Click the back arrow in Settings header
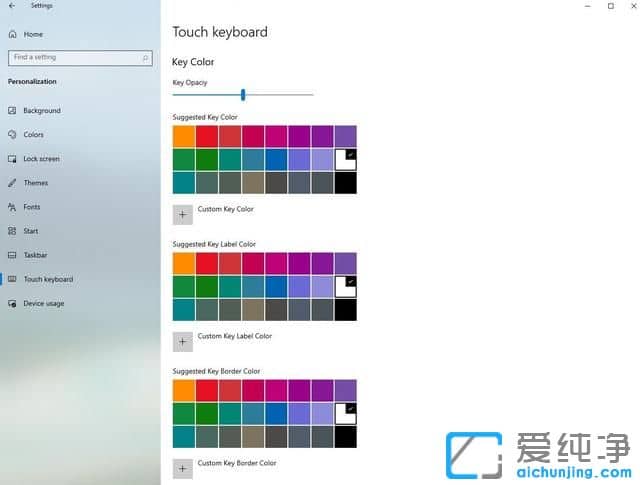640x485 pixels. pos(11,6)
